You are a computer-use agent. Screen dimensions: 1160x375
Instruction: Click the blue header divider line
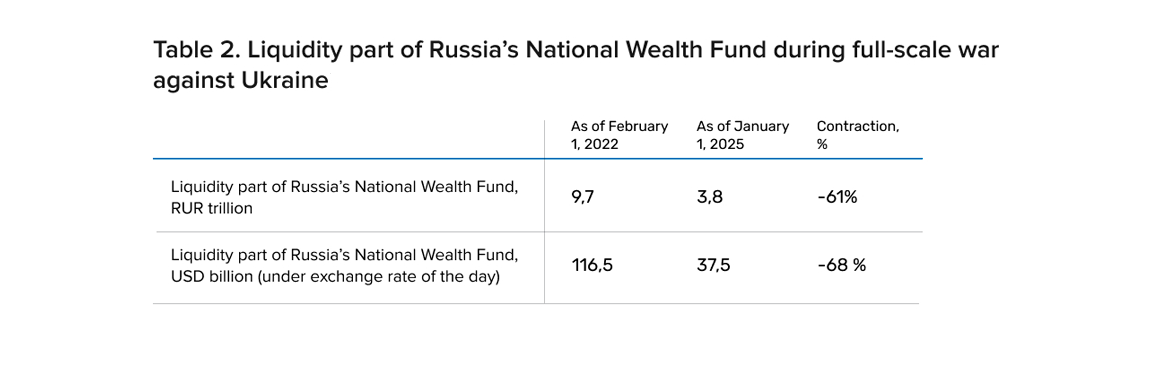coord(538,158)
